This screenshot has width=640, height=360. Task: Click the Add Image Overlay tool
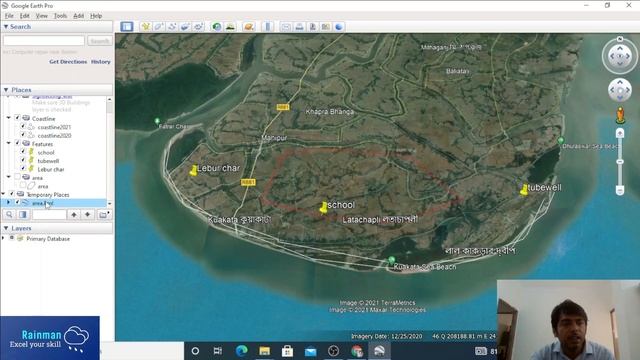(x=185, y=27)
